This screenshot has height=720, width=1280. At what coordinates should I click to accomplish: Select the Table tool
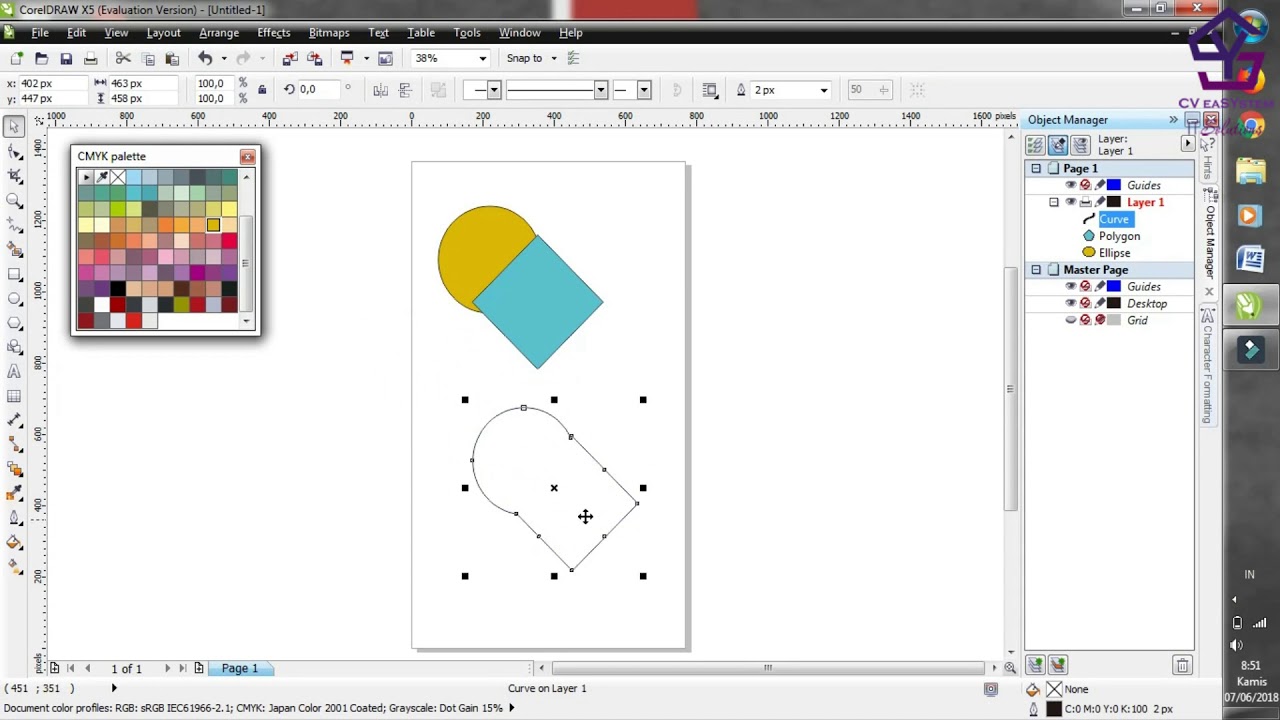[x=14, y=396]
